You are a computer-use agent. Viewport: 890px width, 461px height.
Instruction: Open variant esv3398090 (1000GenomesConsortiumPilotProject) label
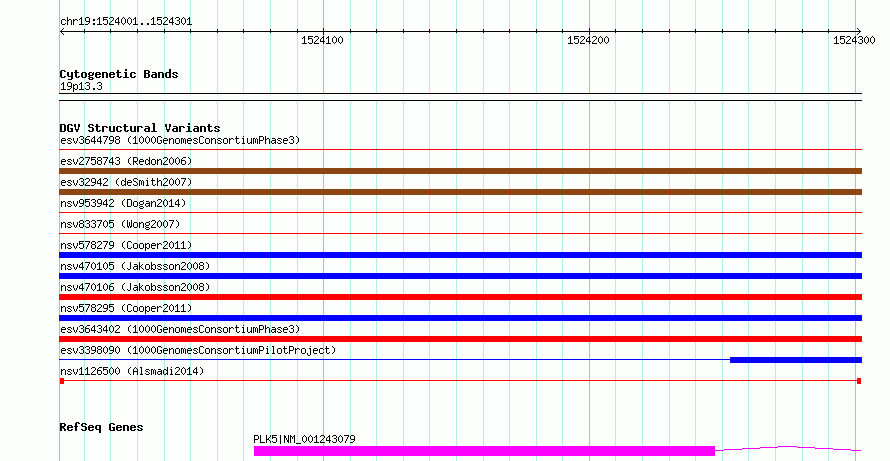tap(198, 350)
